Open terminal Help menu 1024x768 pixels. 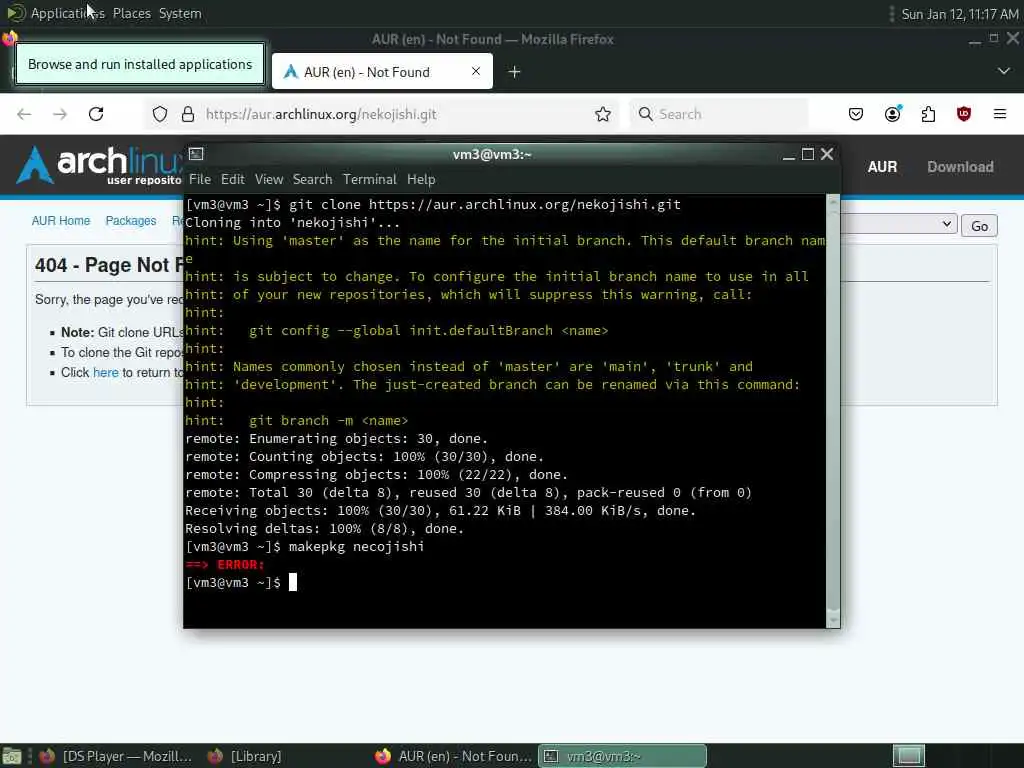coord(421,179)
